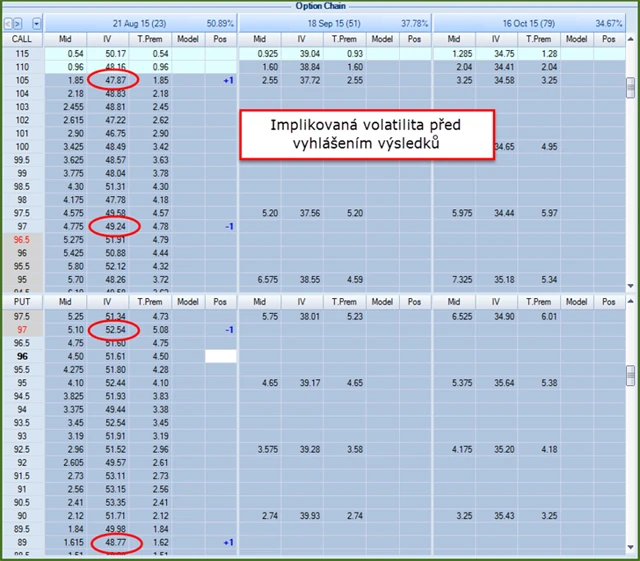Select the +1 position in PUT 89 row
Screen dimensions: 640x561
(x=228, y=542)
